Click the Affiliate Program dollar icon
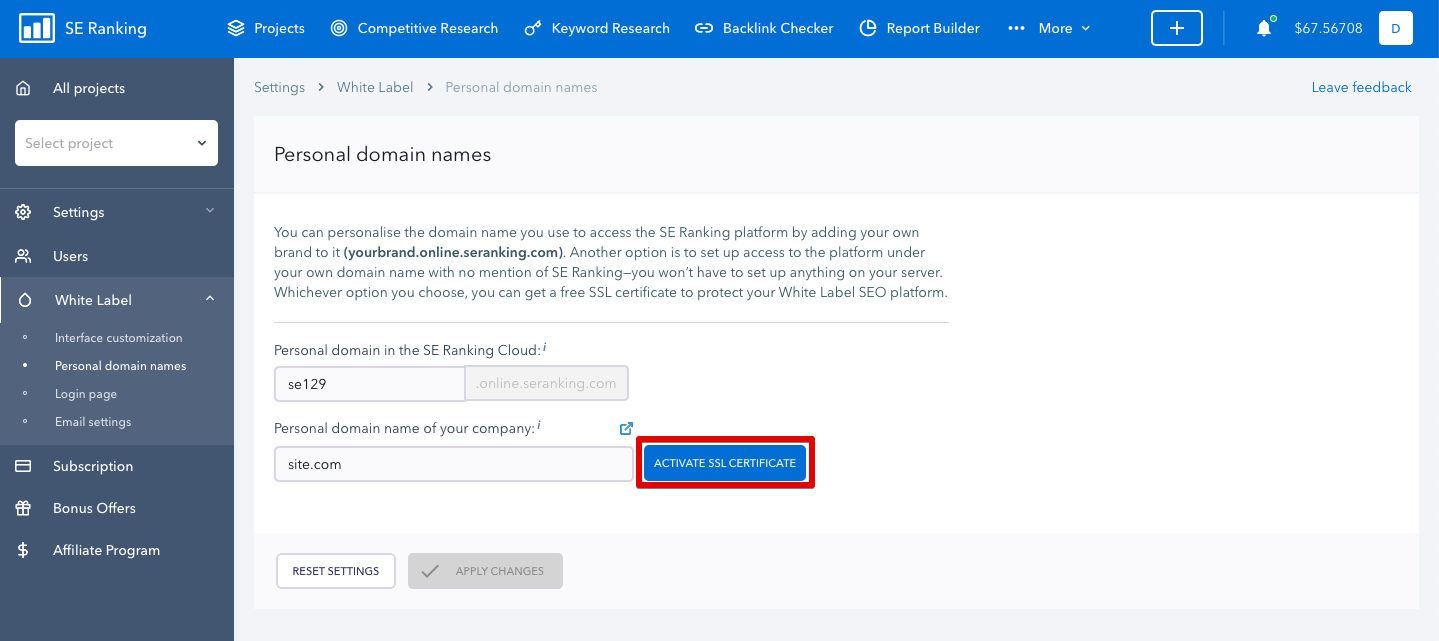This screenshot has width=1439, height=641. pyautogui.click(x=23, y=550)
